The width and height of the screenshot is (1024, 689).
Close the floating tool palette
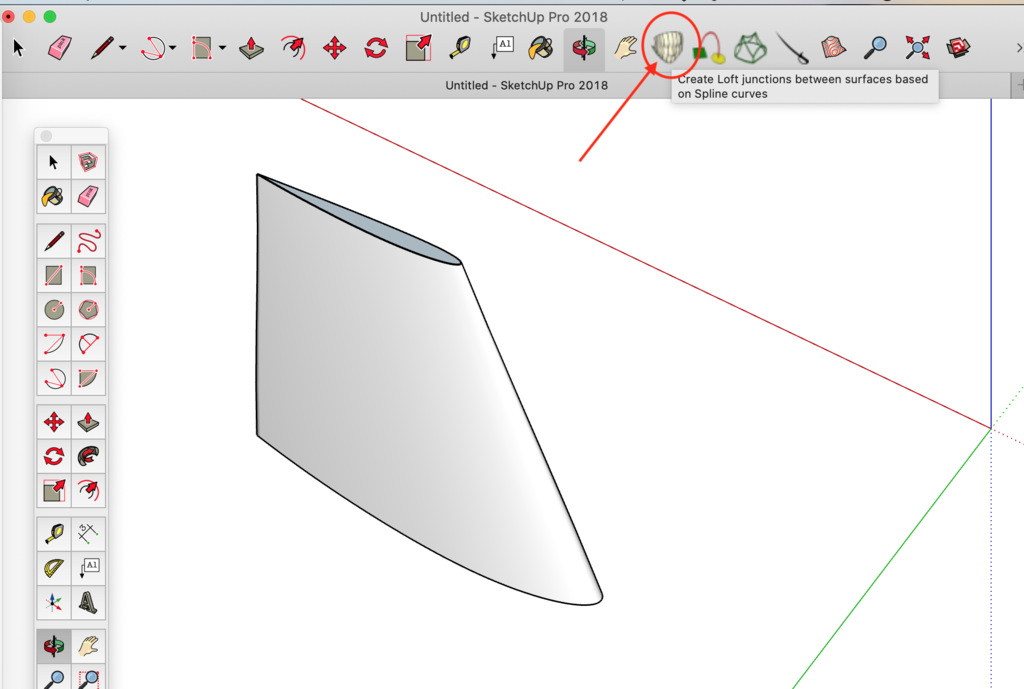pos(46,136)
